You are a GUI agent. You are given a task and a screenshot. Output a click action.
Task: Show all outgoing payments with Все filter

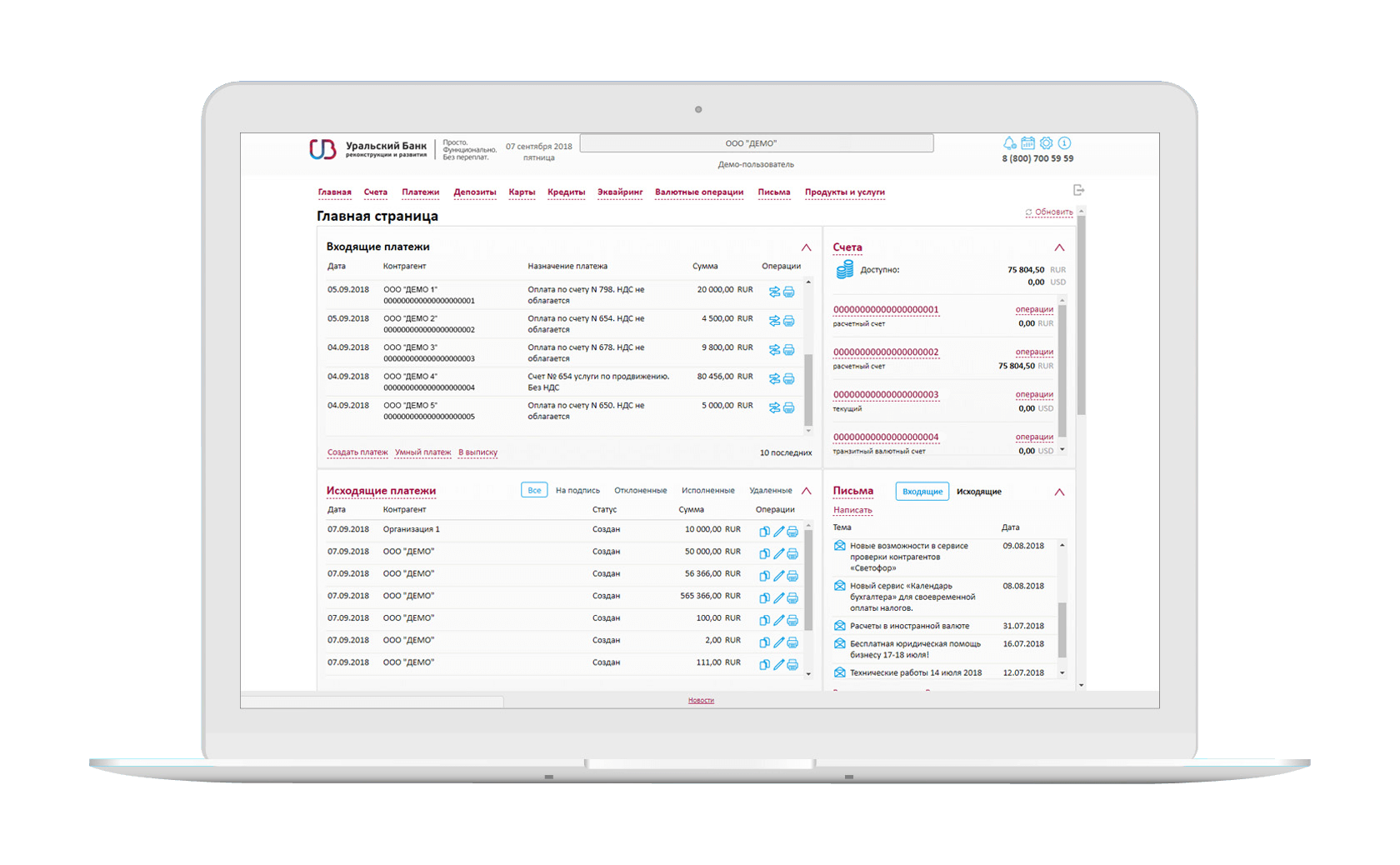[534, 490]
